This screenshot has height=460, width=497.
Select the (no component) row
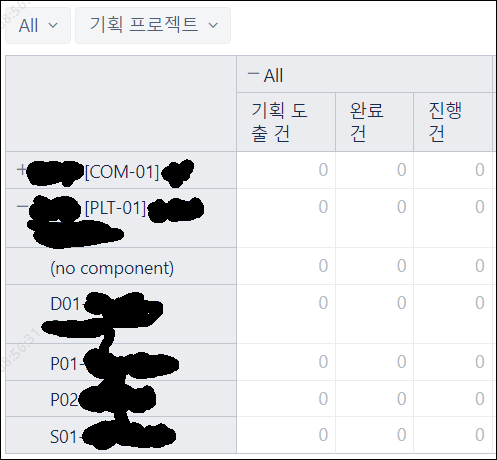(121, 266)
